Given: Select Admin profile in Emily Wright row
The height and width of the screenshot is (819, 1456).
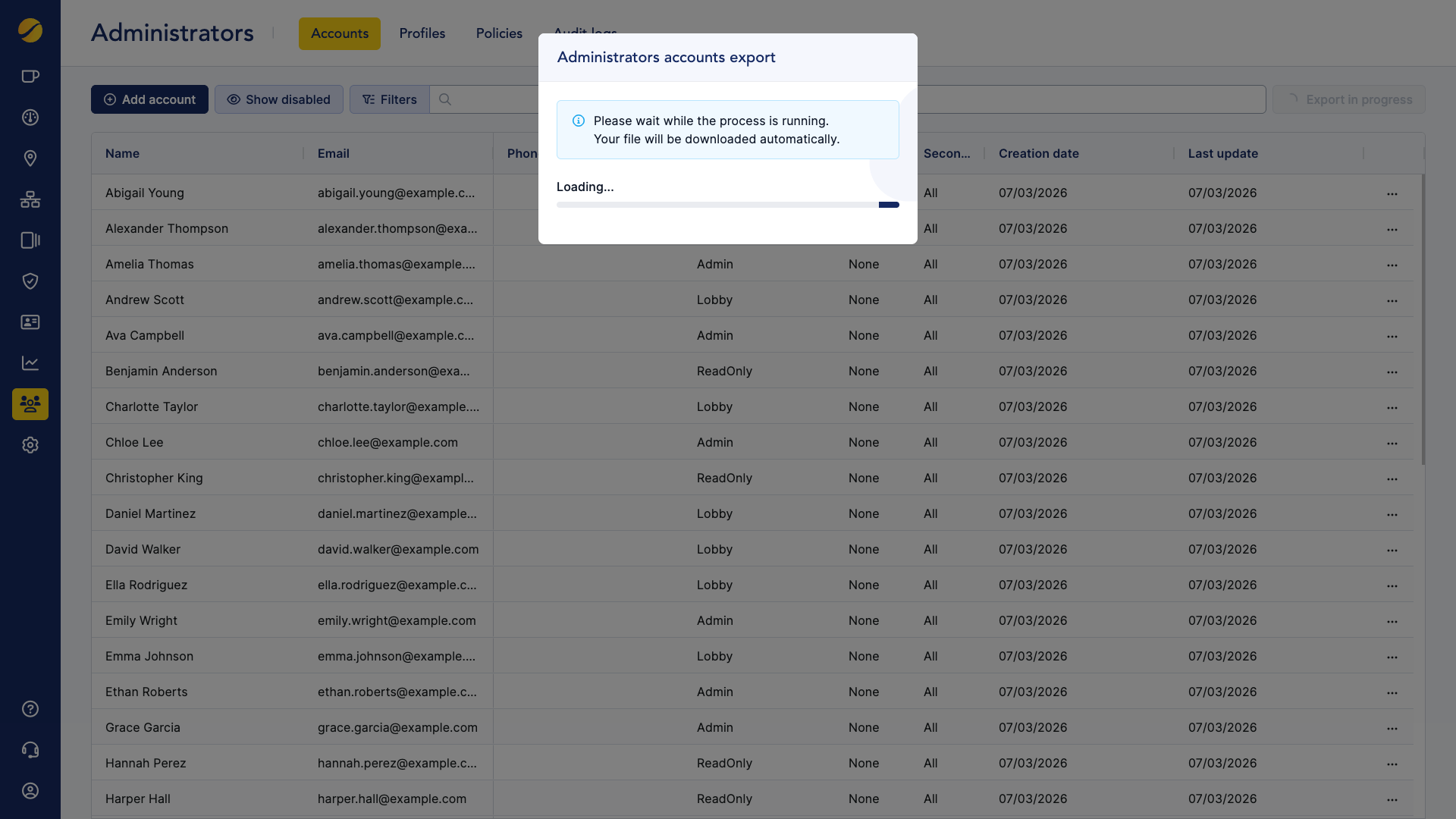Looking at the screenshot, I should click(x=715, y=620).
